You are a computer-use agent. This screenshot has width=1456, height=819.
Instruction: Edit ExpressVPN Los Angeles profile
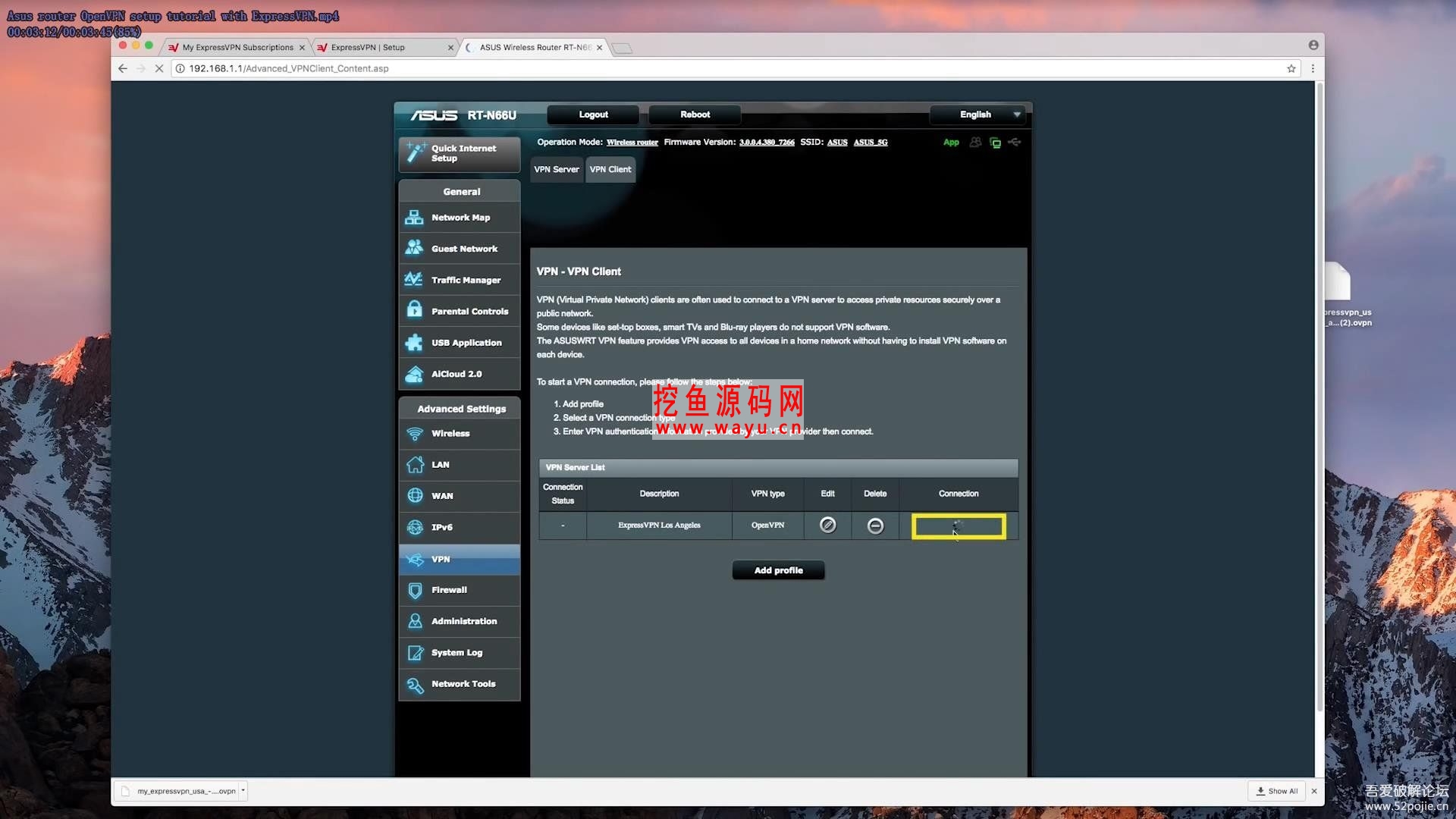(x=827, y=525)
